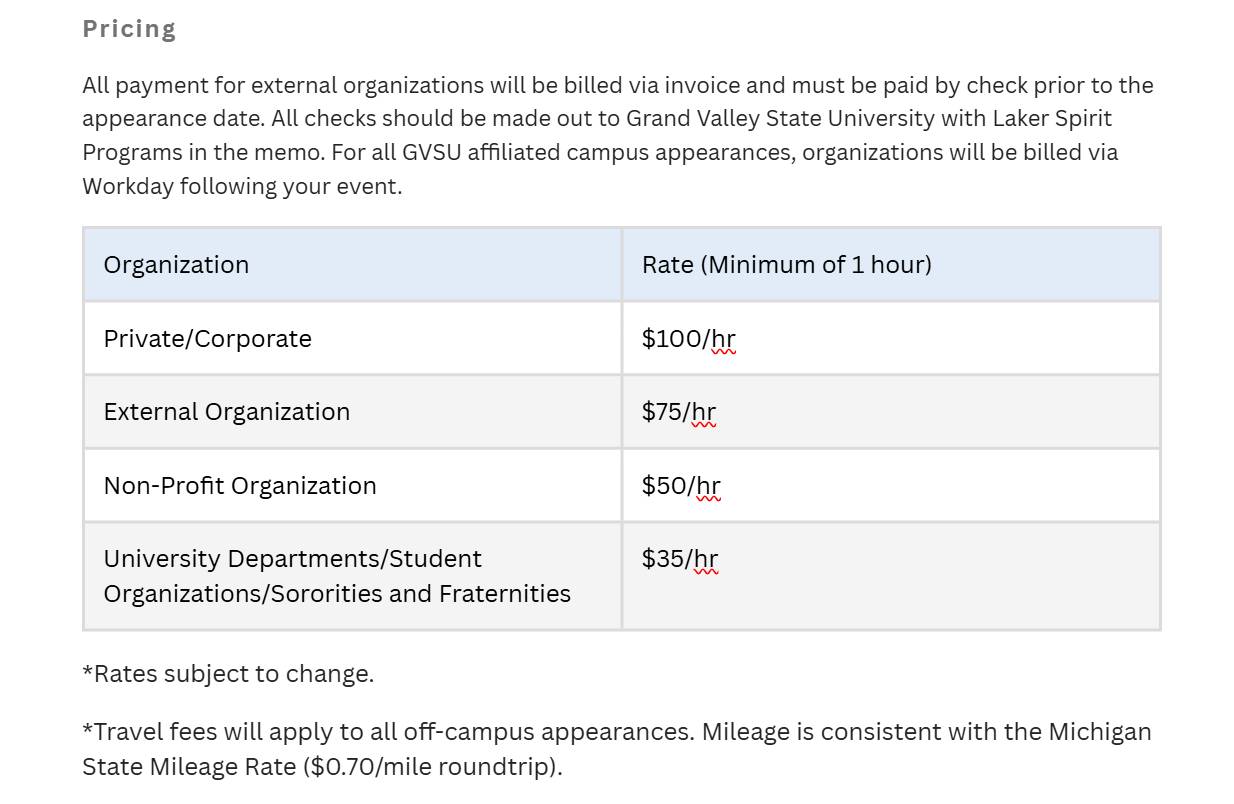Click the travel fees mileage footnote
1234x804 pixels.
(616, 732)
